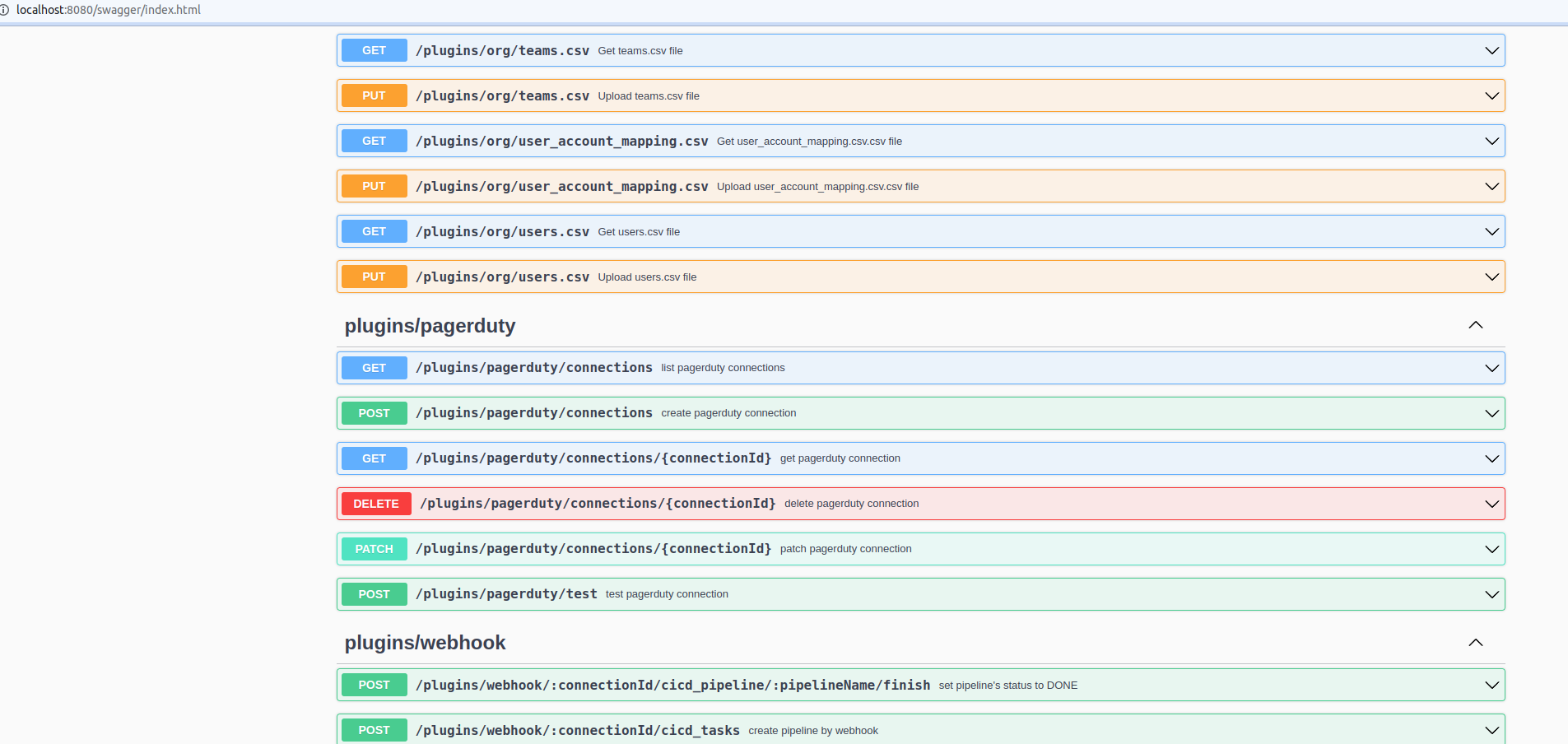Viewport: 1568px width, 744px height.
Task: Click PUT badge for users.csv
Action: coord(374,277)
